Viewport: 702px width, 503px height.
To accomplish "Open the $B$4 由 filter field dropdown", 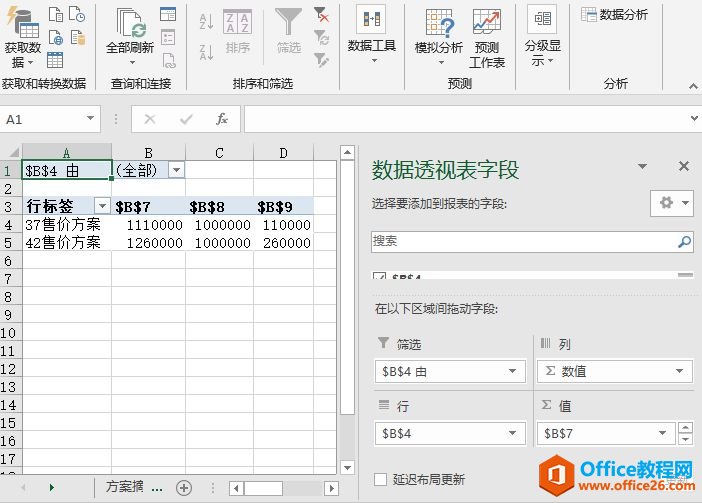I will 512,371.
